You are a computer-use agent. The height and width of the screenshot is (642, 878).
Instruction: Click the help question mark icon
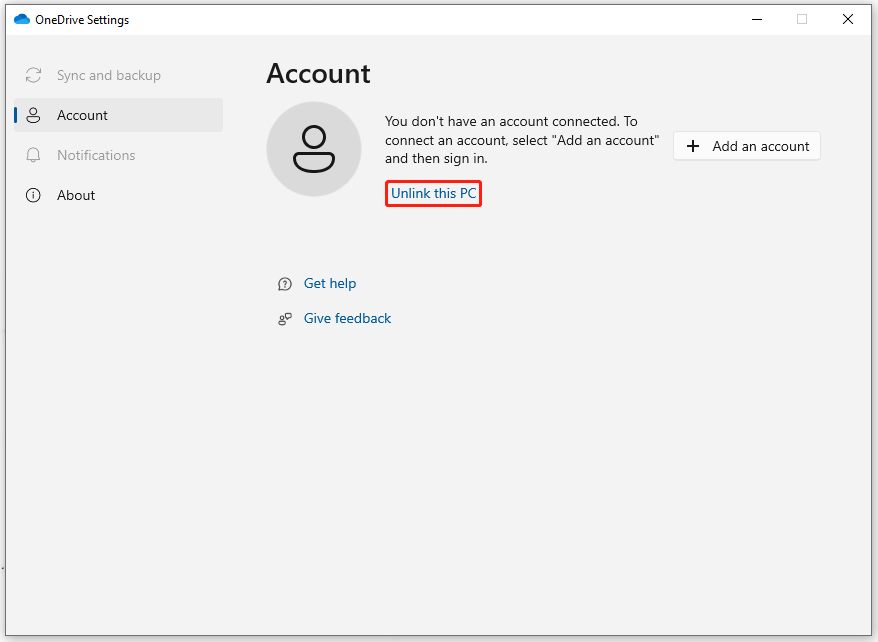pos(285,284)
